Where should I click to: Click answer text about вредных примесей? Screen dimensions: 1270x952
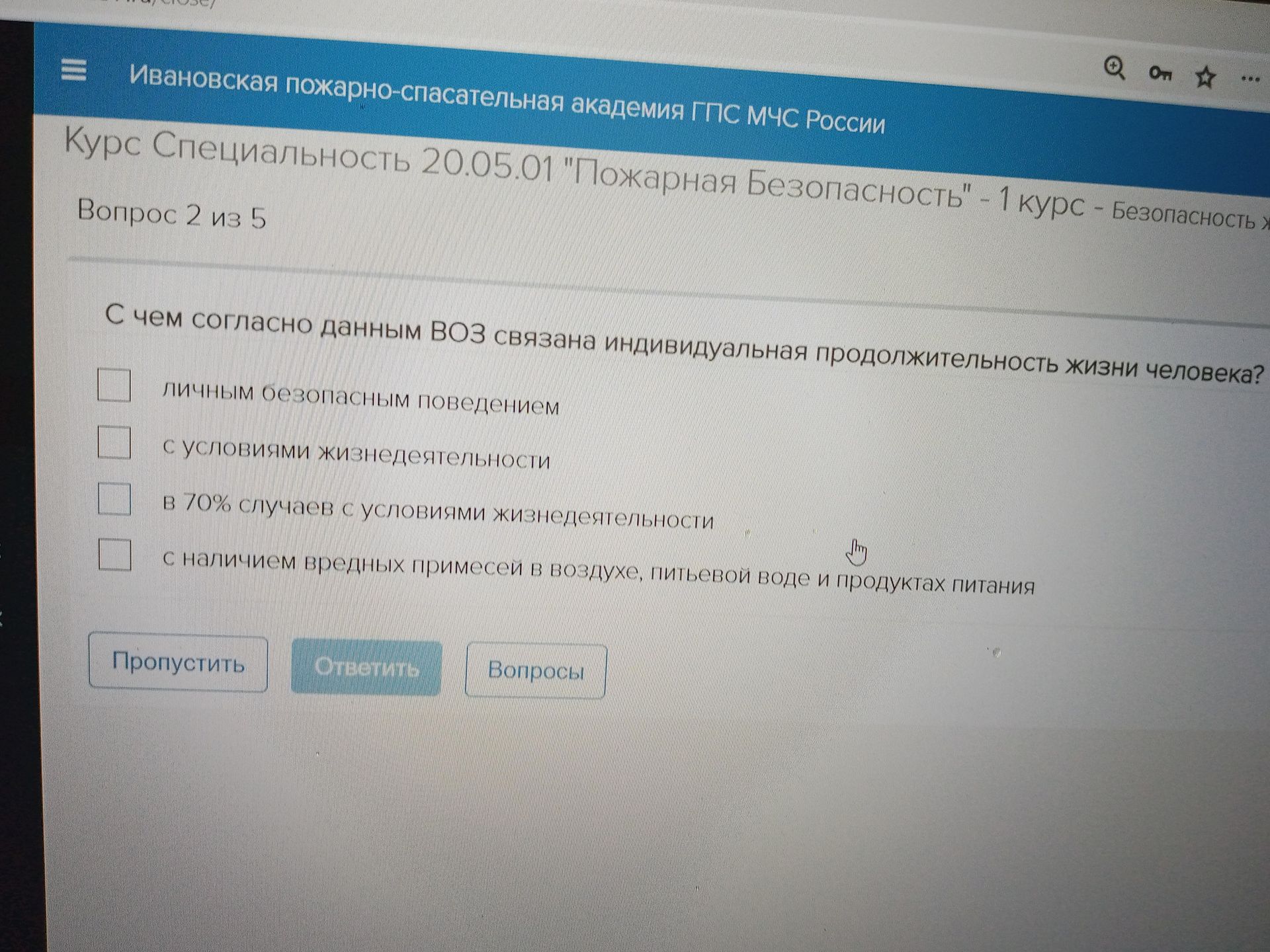[599, 572]
